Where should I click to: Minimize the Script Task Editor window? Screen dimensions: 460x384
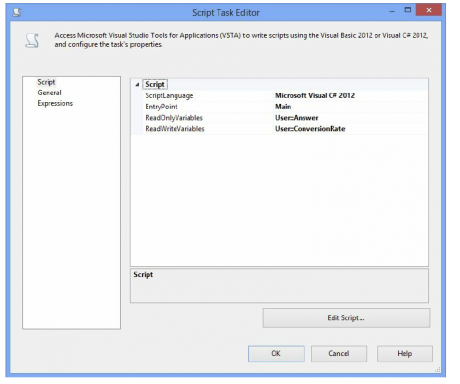point(392,11)
